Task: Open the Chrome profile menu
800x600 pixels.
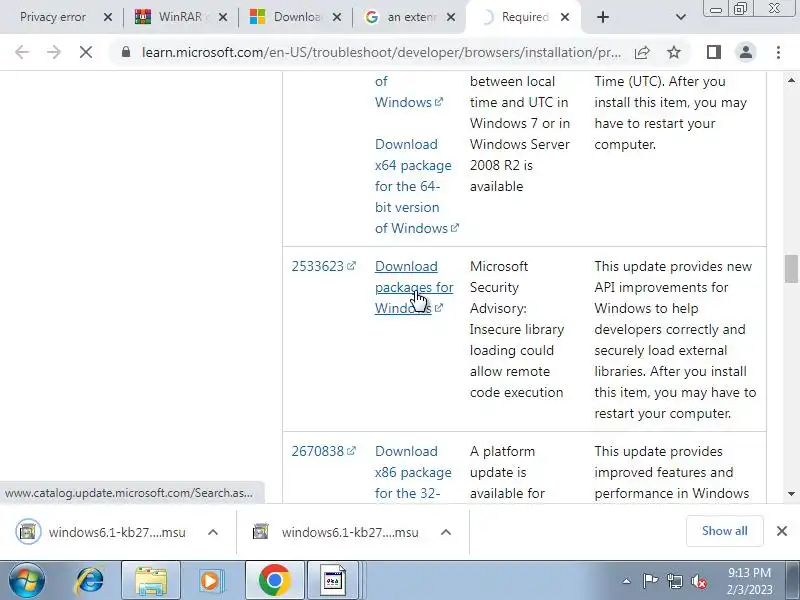Action: 745,52
